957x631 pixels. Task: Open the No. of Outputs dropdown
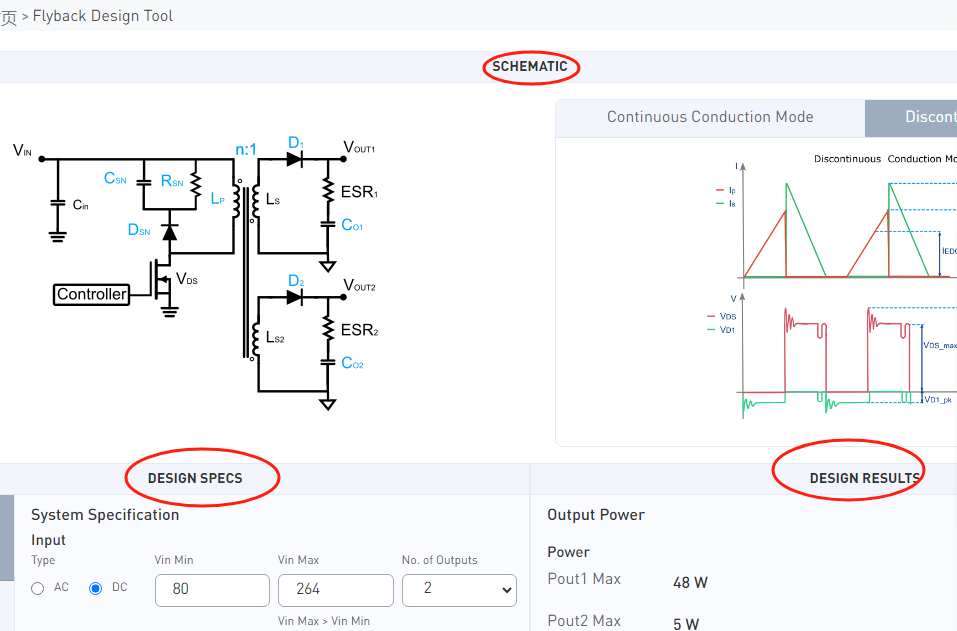point(459,590)
